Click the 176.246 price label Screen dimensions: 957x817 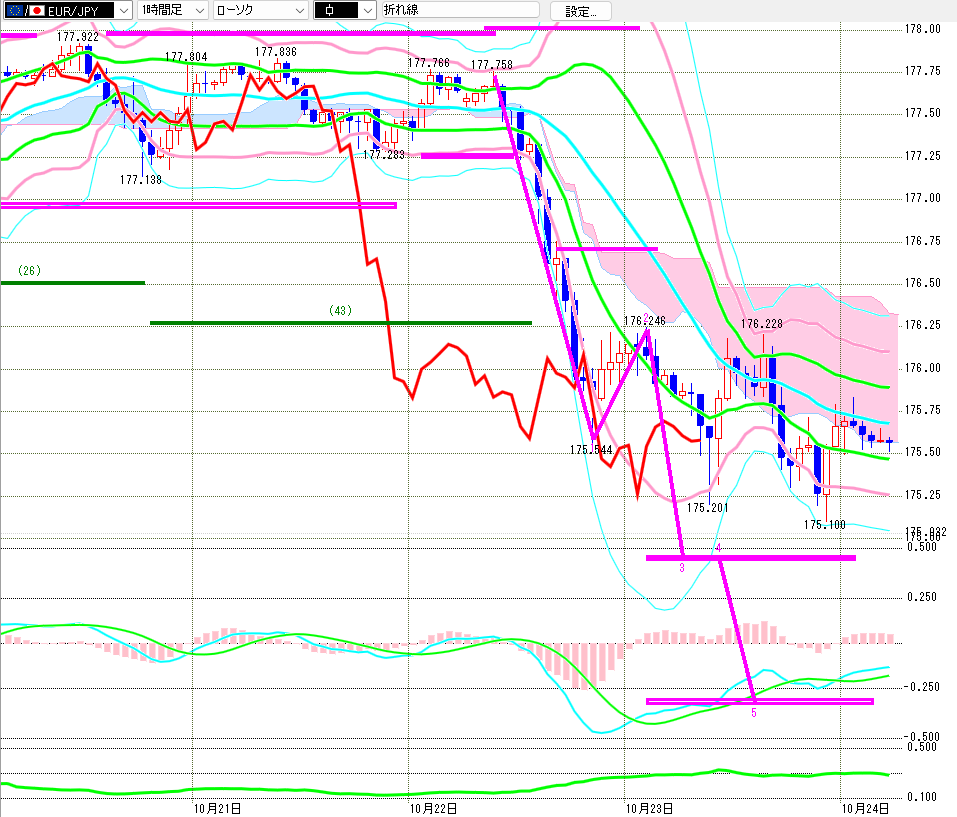click(x=645, y=321)
